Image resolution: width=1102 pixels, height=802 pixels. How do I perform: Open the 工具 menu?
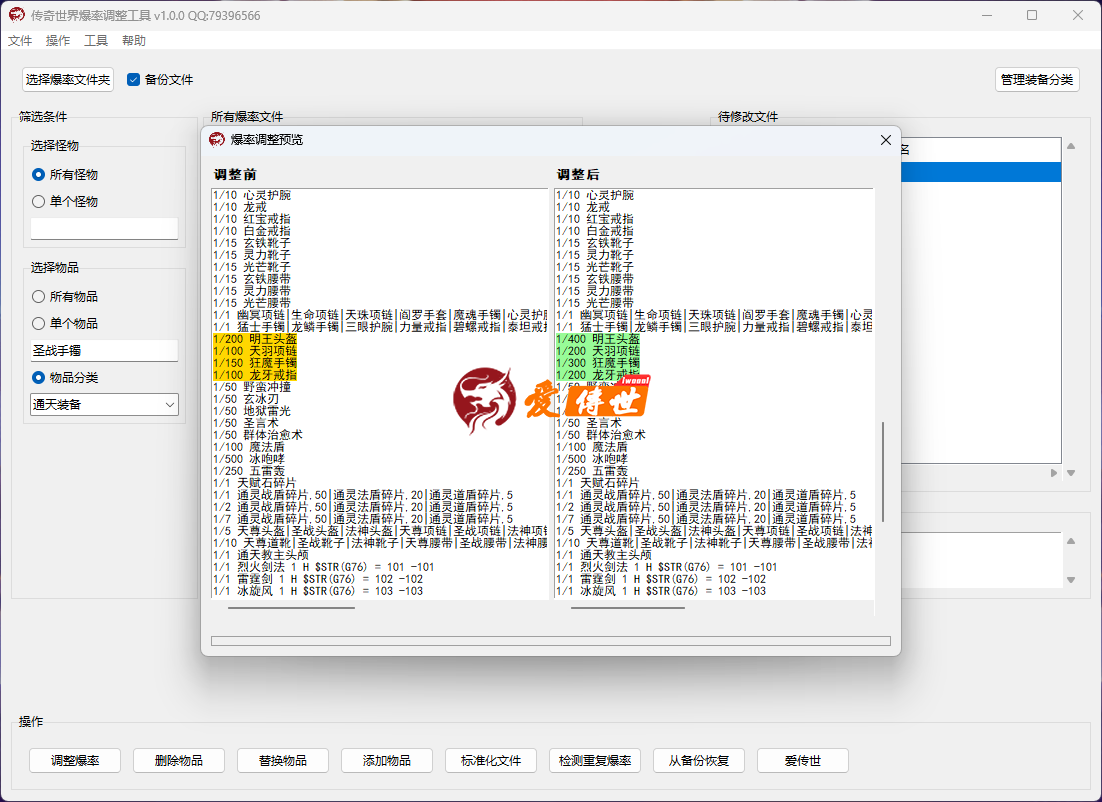96,41
